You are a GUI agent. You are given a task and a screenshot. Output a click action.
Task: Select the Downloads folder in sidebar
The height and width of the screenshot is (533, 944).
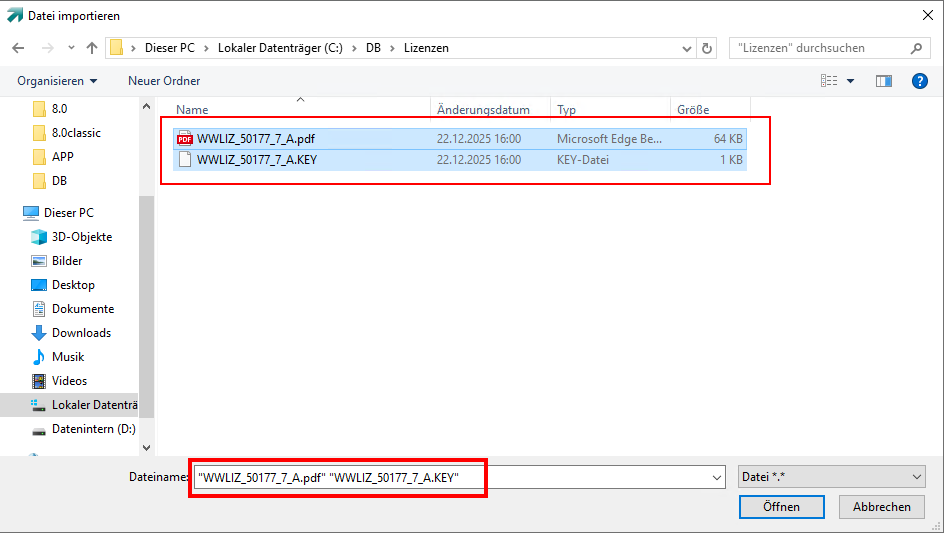[81, 333]
